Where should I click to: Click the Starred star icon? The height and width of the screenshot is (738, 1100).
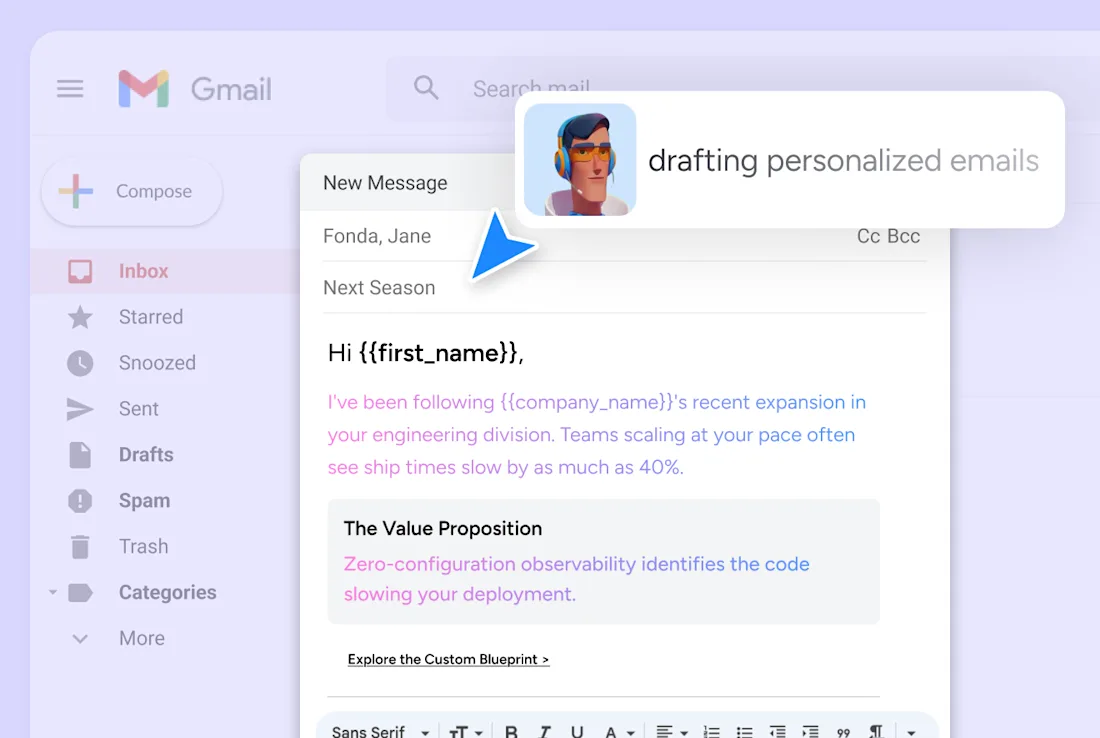click(80, 317)
